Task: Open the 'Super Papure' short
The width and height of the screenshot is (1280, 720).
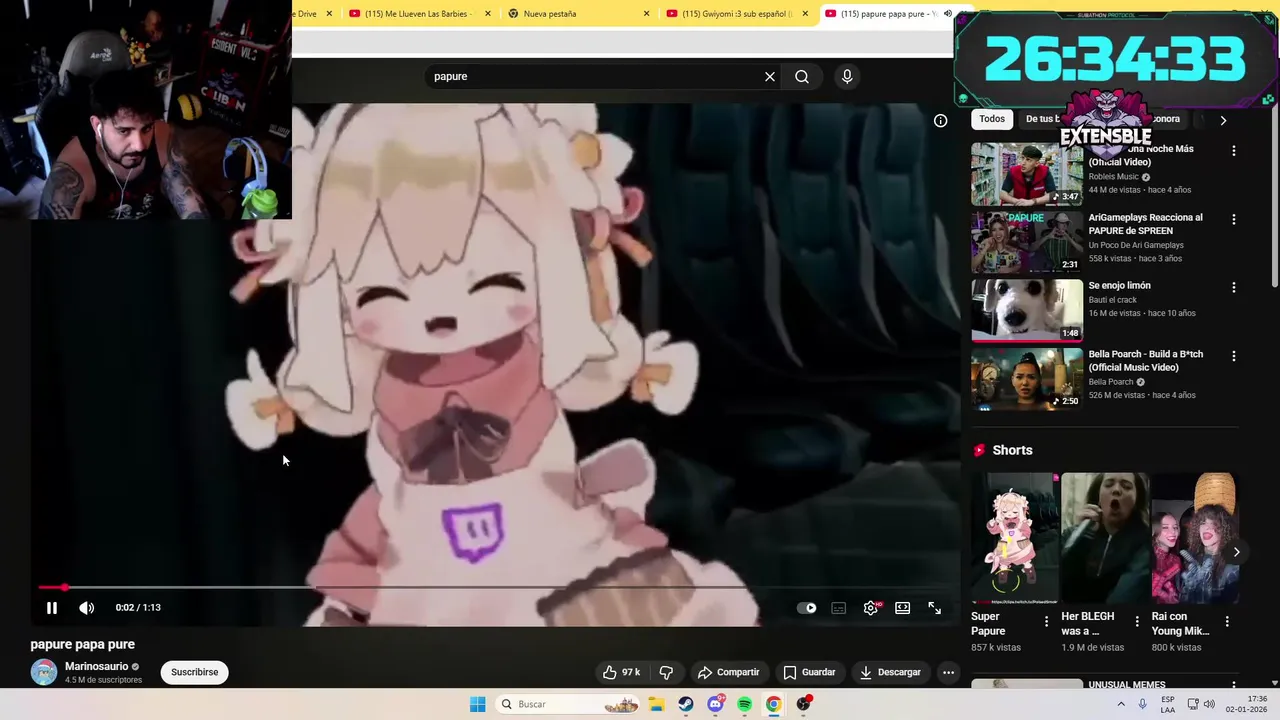Action: click(1014, 539)
